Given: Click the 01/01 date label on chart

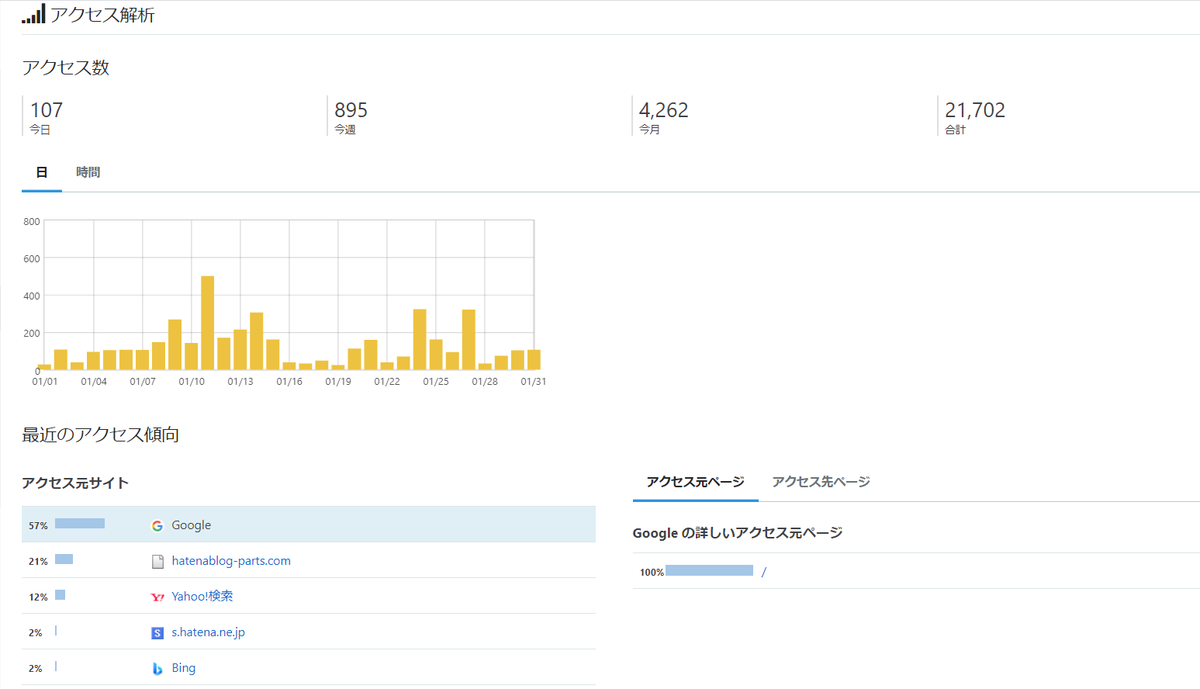Looking at the screenshot, I should [45, 381].
